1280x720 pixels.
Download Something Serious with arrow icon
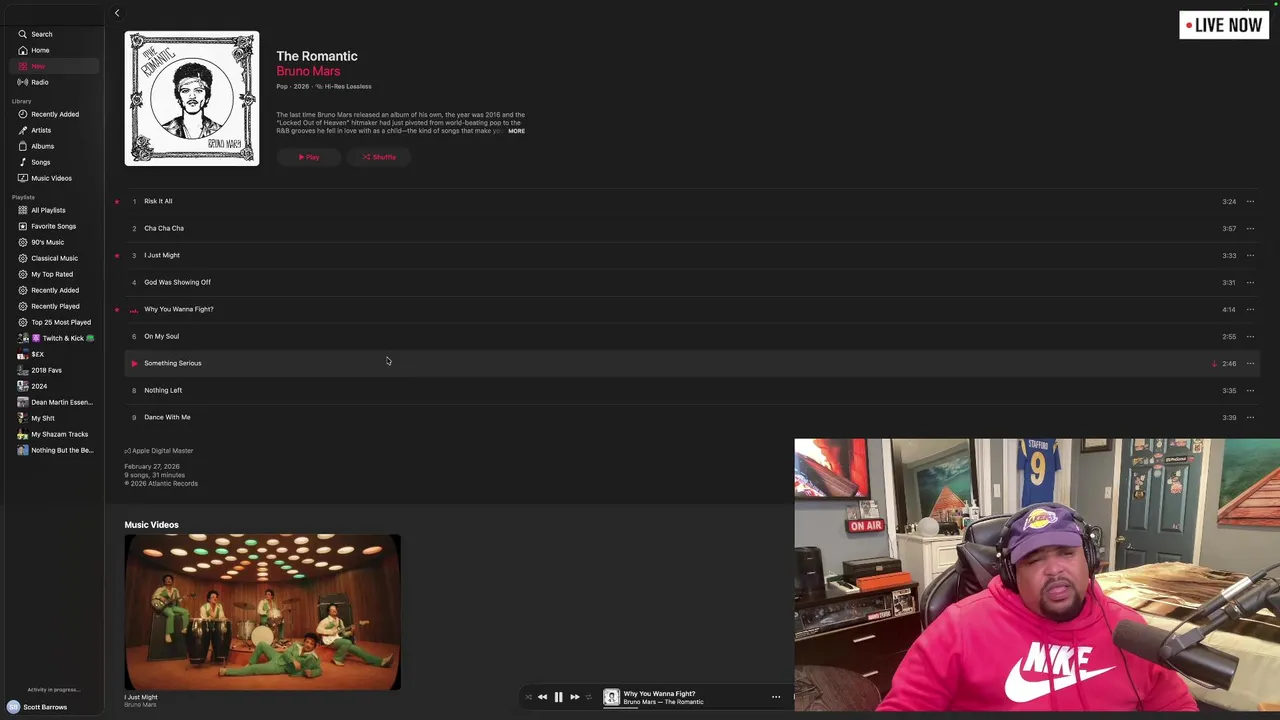click(1214, 363)
